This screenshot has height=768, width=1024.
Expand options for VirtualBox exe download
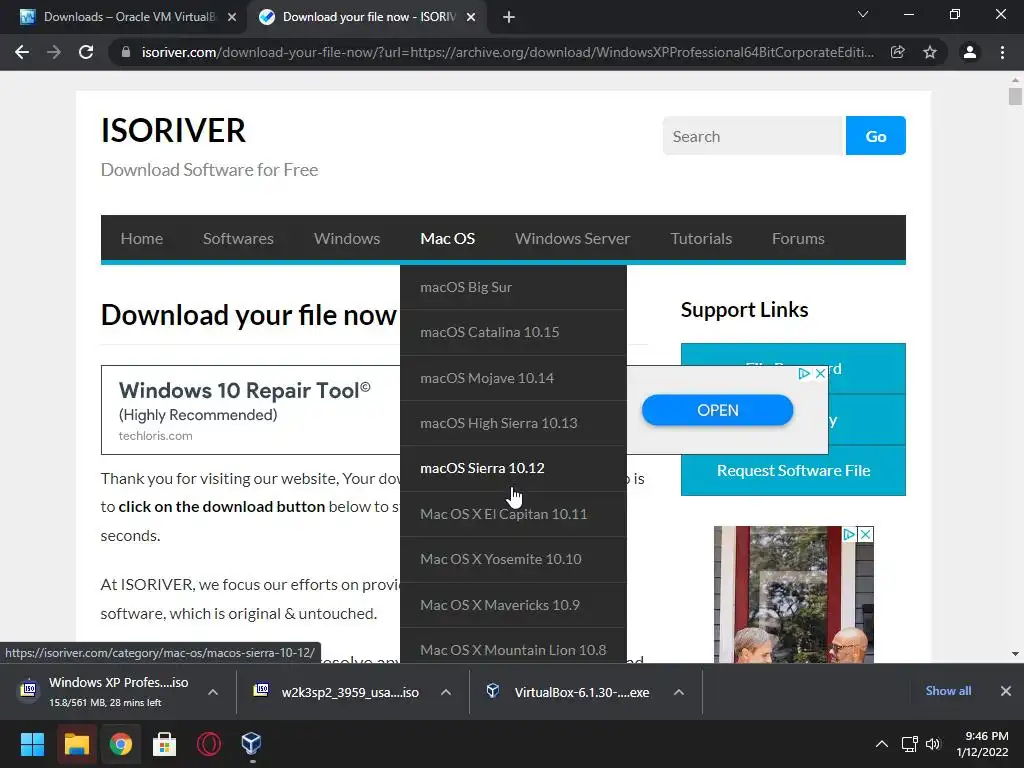pyautogui.click(x=679, y=692)
